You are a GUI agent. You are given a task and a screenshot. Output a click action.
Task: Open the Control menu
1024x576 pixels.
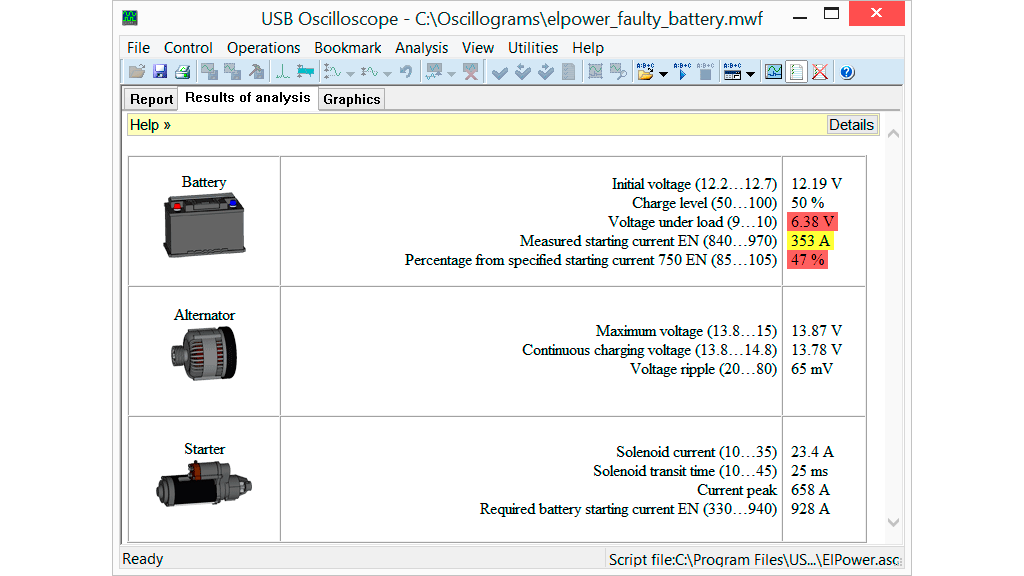(x=188, y=48)
